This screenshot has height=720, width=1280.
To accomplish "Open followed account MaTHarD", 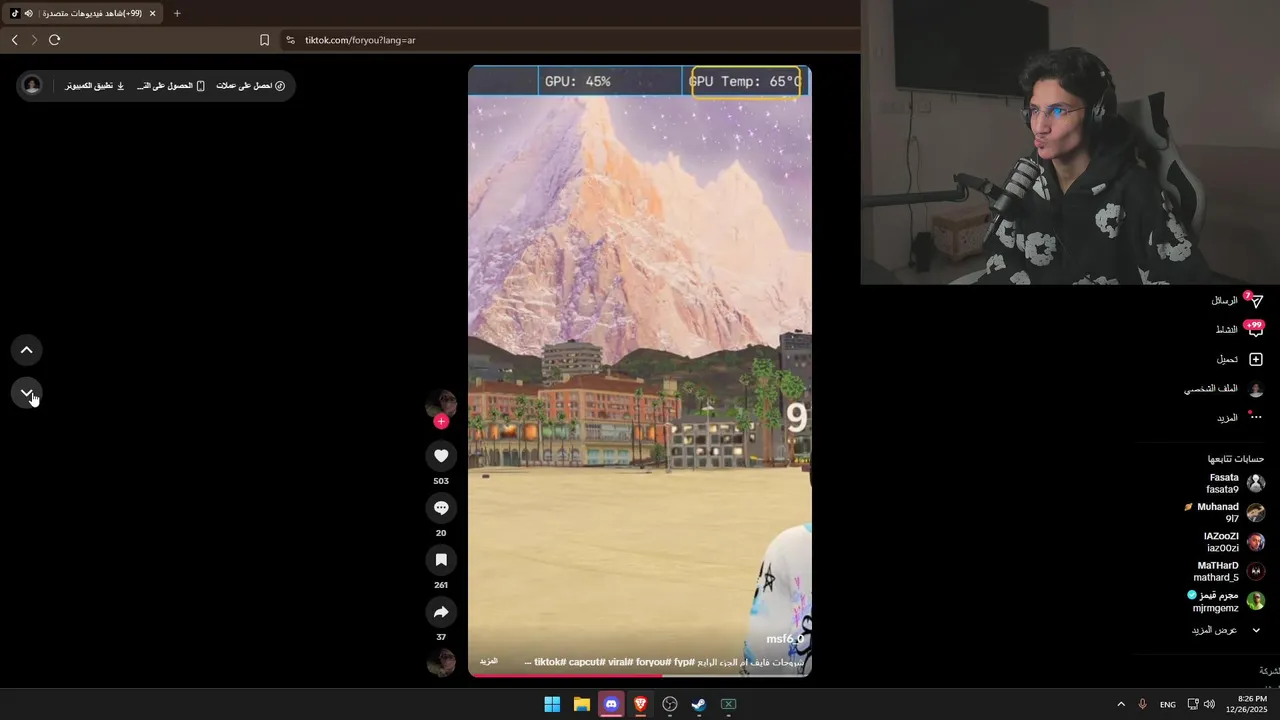I will pyautogui.click(x=1231, y=571).
